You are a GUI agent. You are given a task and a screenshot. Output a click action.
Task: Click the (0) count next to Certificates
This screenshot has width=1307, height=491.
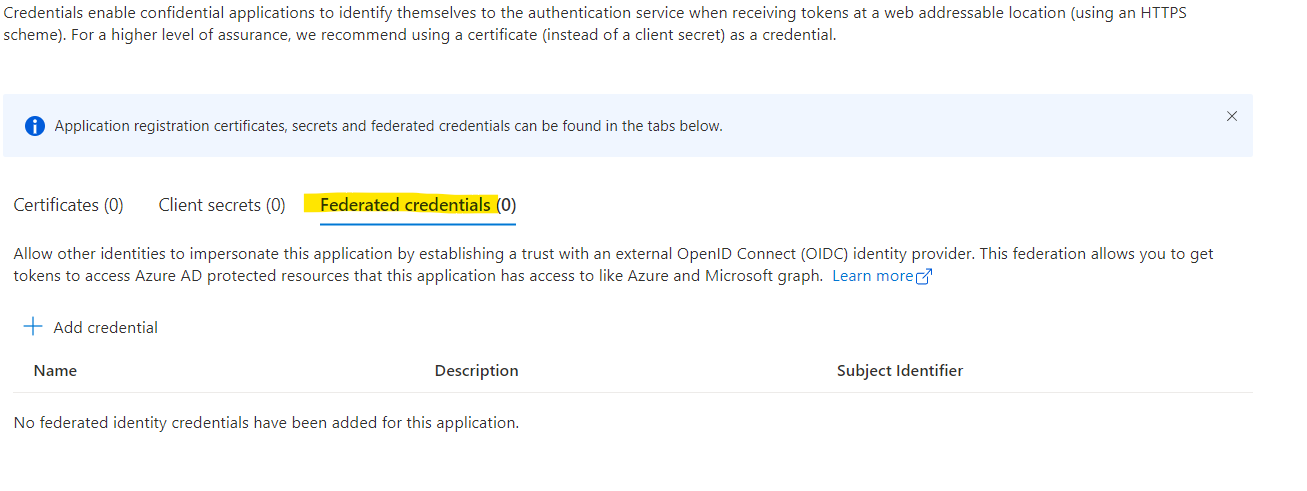(113, 205)
